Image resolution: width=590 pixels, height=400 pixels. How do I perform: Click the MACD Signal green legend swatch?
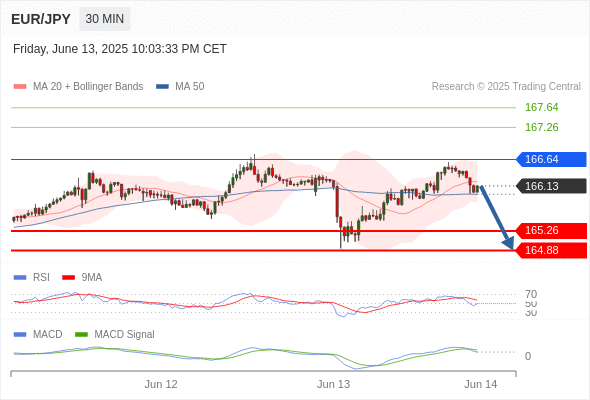[x=82, y=335]
